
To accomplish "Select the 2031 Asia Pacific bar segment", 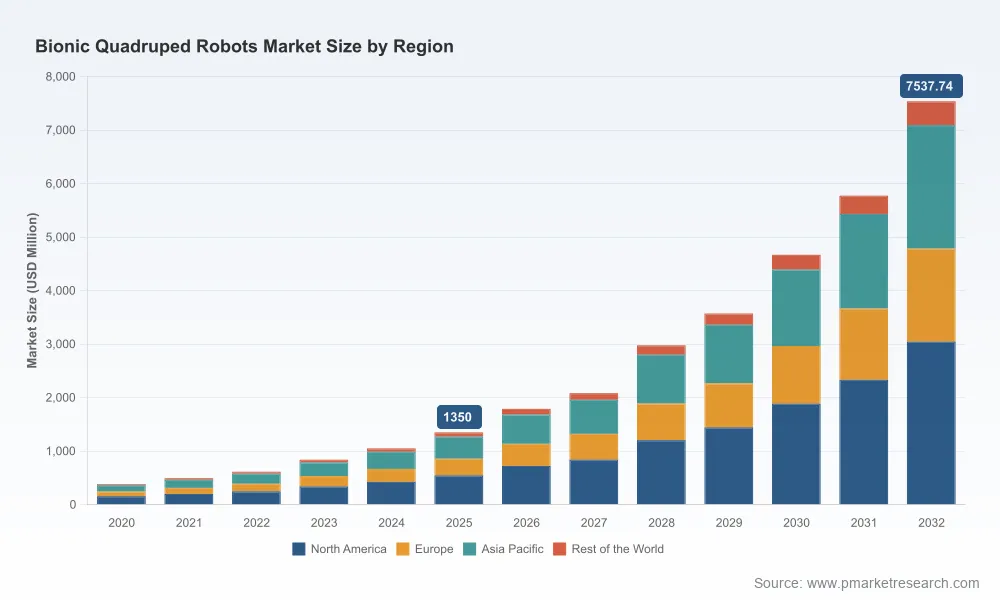I will pyautogui.click(x=864, y=261).
